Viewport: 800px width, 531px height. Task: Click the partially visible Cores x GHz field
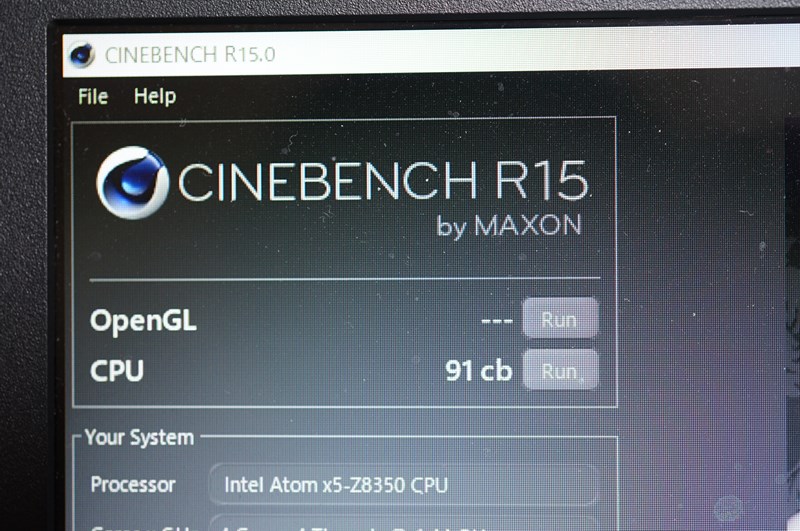click(x=403, y=524)
